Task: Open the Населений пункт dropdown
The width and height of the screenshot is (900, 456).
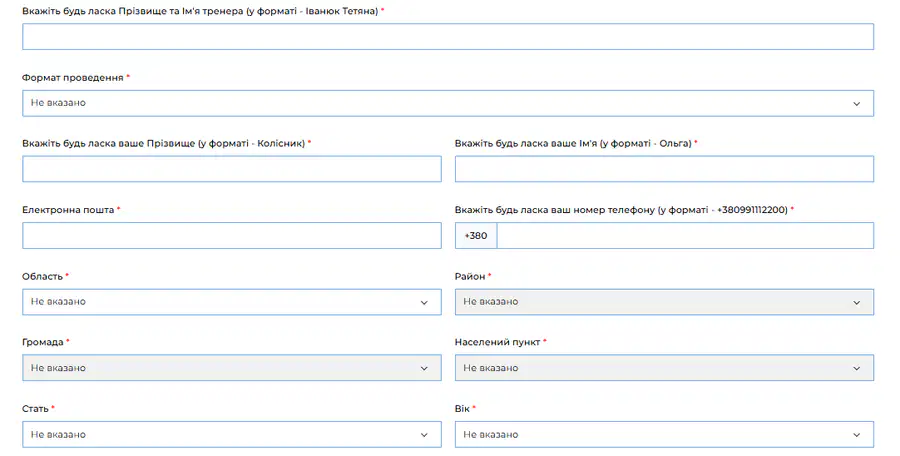Action: 664,368
